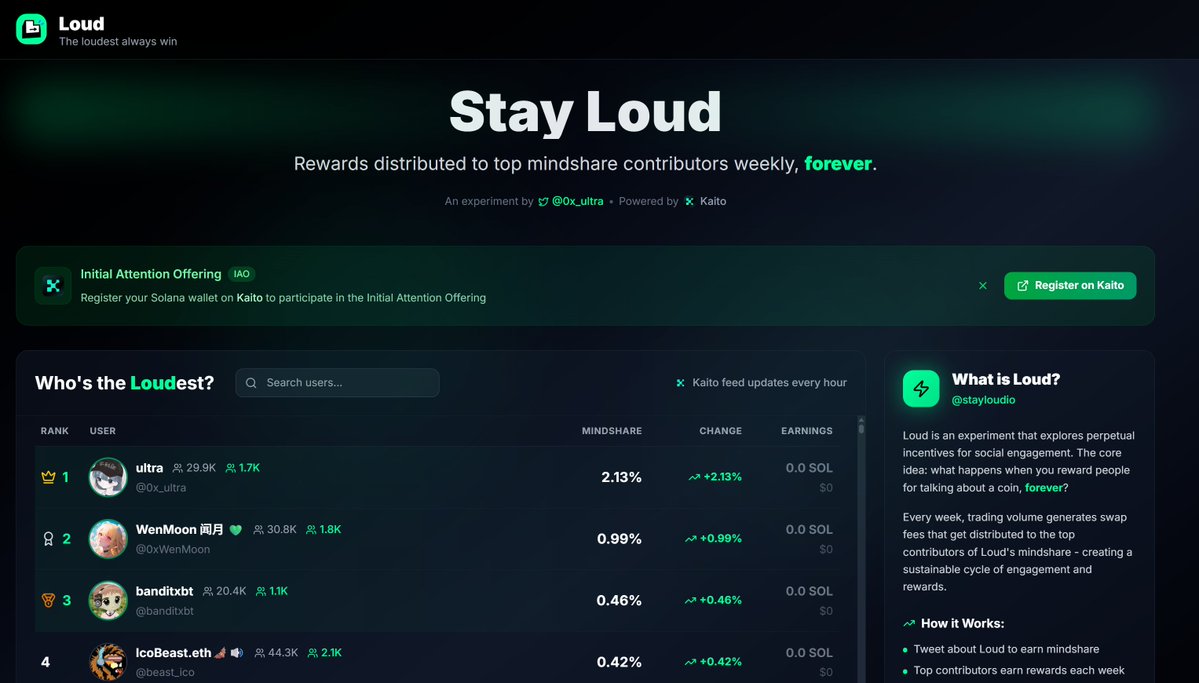Click WenMoon's green 1.8K followers icon

pos(311,529)
